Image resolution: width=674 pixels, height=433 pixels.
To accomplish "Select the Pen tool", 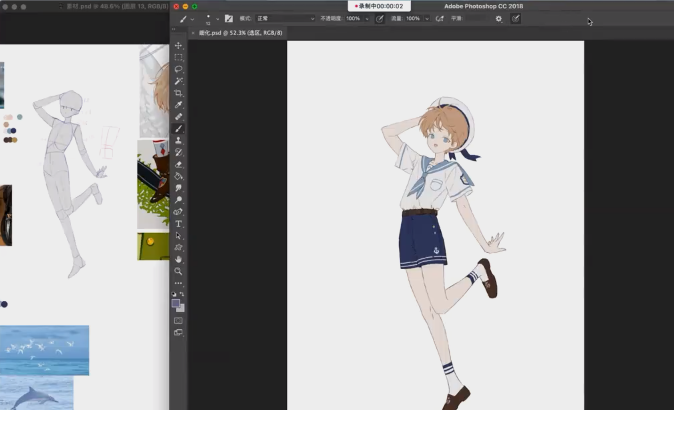I will [x=178, y=212].
